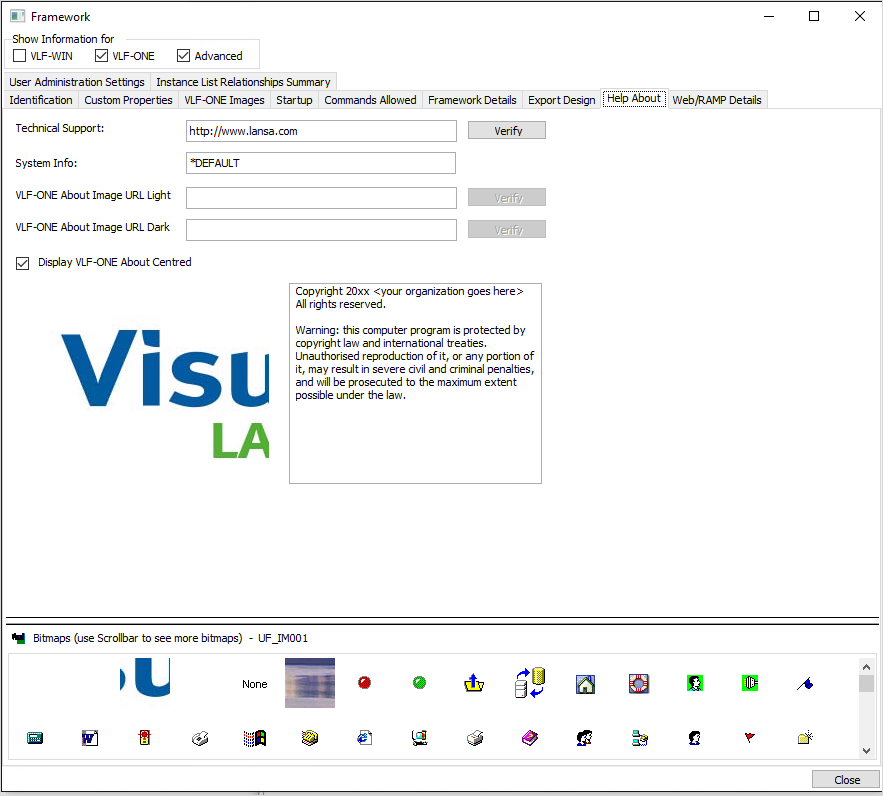
Task: Select the fax machine bitmap next to traffic light
Action: [x=200, y=738]
